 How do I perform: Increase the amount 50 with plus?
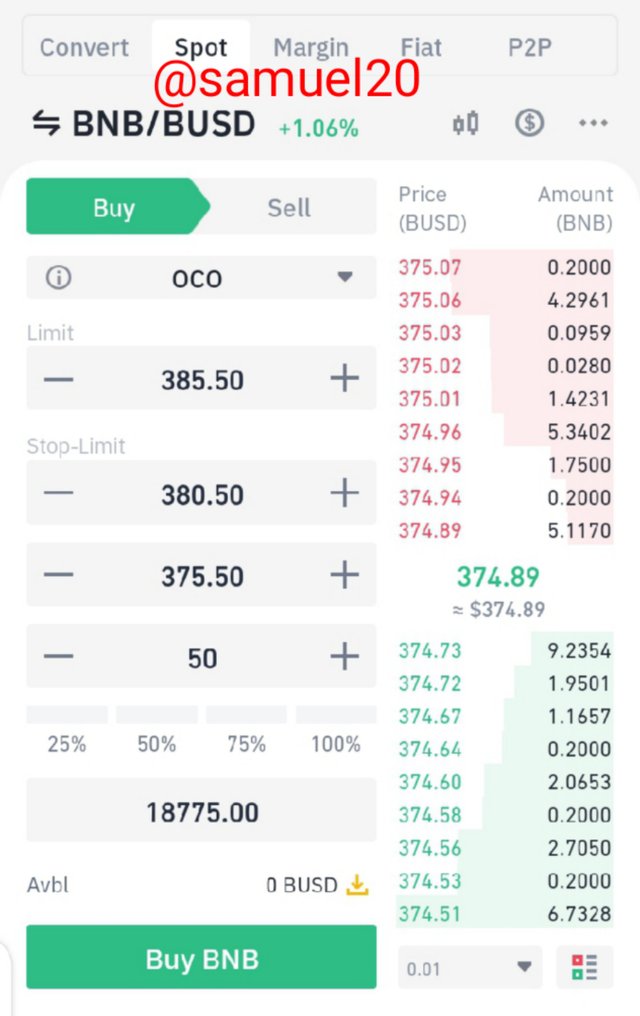345,656
